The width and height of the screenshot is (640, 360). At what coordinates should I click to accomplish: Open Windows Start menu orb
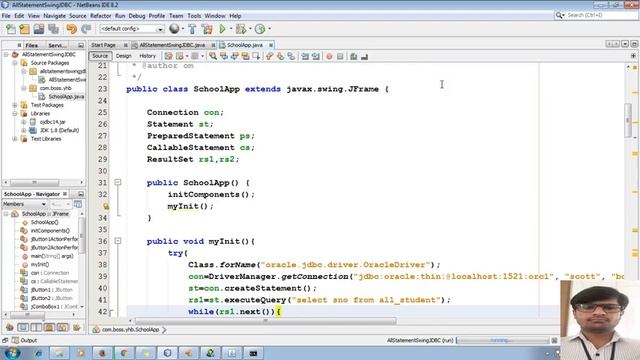tap(12, 353)
